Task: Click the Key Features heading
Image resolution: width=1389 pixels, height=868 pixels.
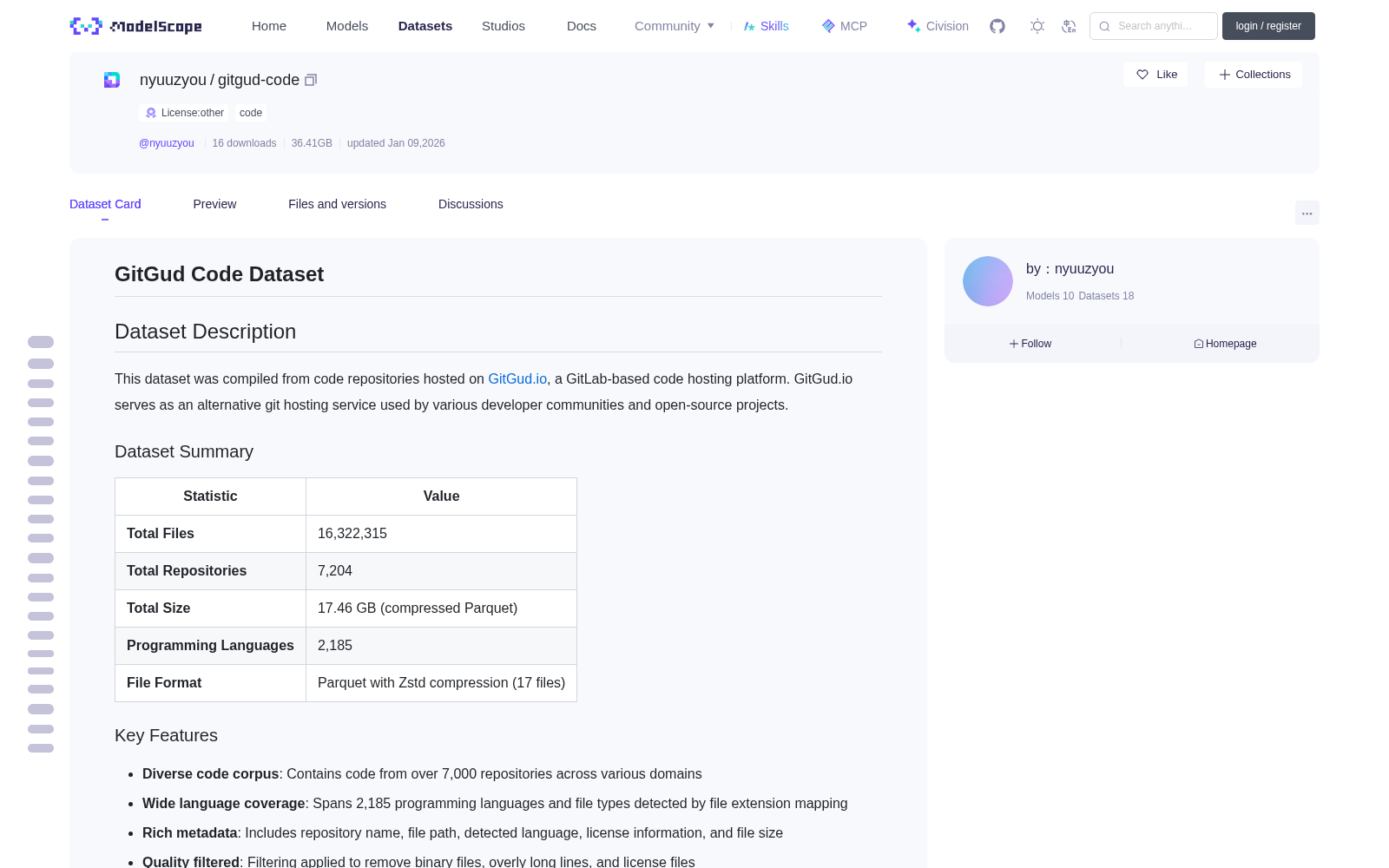Action: [x=166, y=735]
